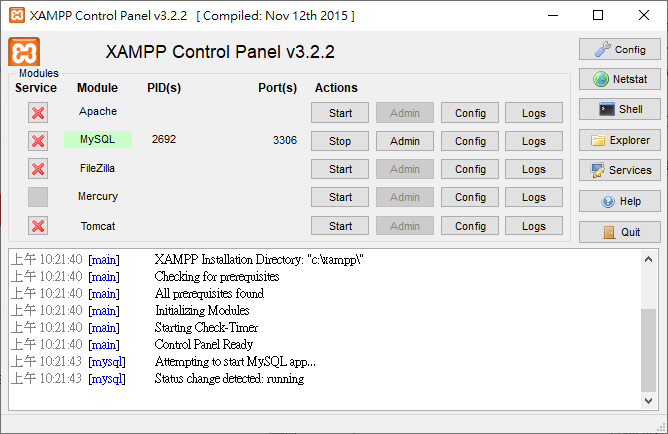Screen dimensions: 668x434
Task: Click the log scrollbar thumb
Action: tap(648, 350)
